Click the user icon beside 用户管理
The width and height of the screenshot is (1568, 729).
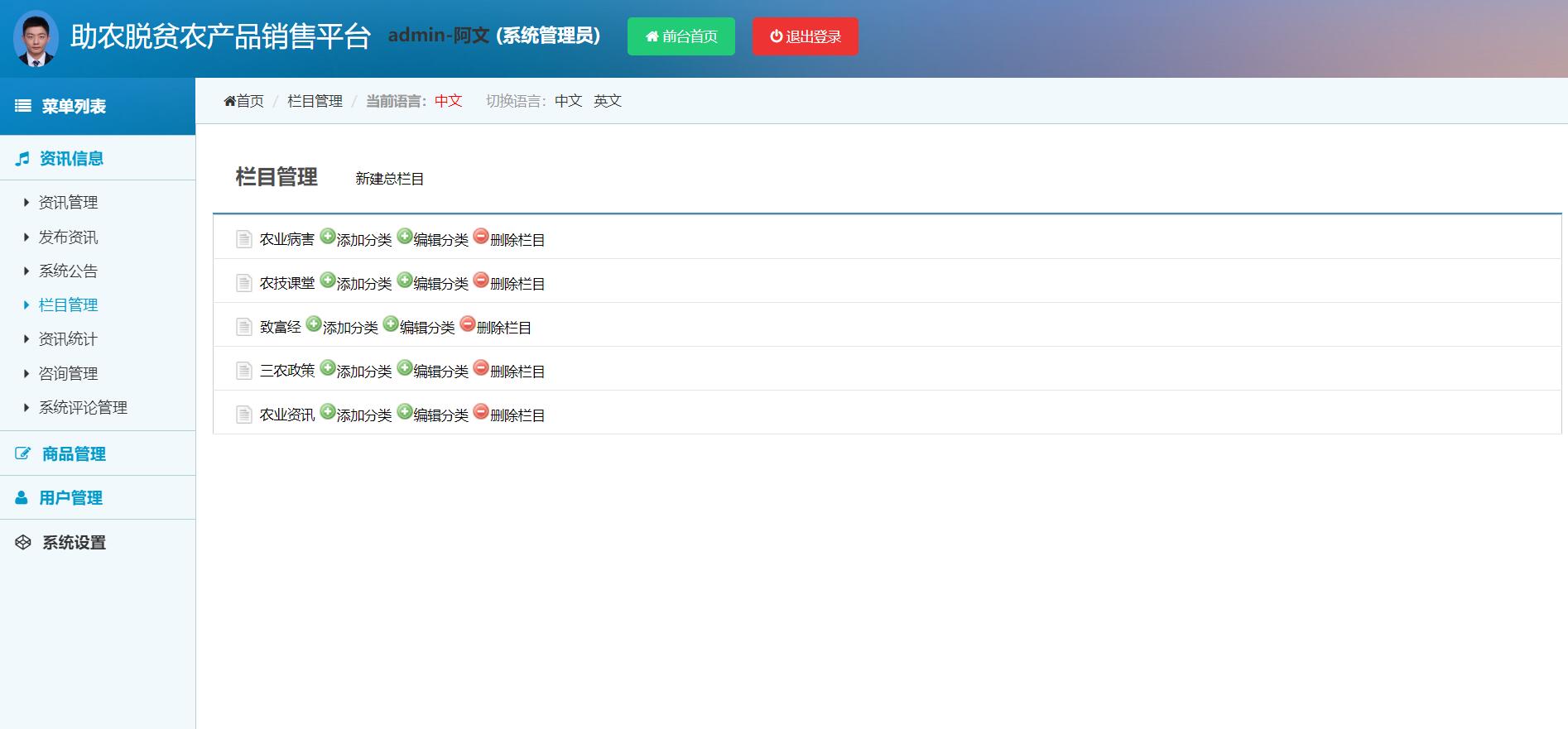pos(22,497)
